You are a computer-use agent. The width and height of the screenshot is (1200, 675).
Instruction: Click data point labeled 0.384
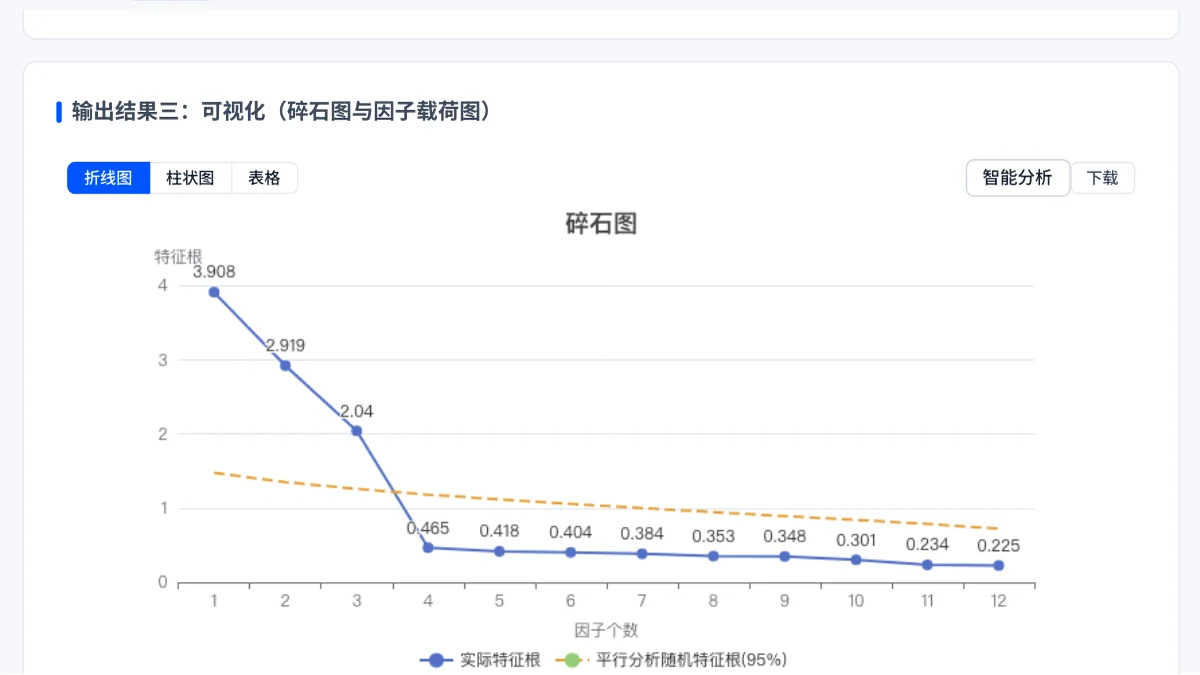(642, 553)
